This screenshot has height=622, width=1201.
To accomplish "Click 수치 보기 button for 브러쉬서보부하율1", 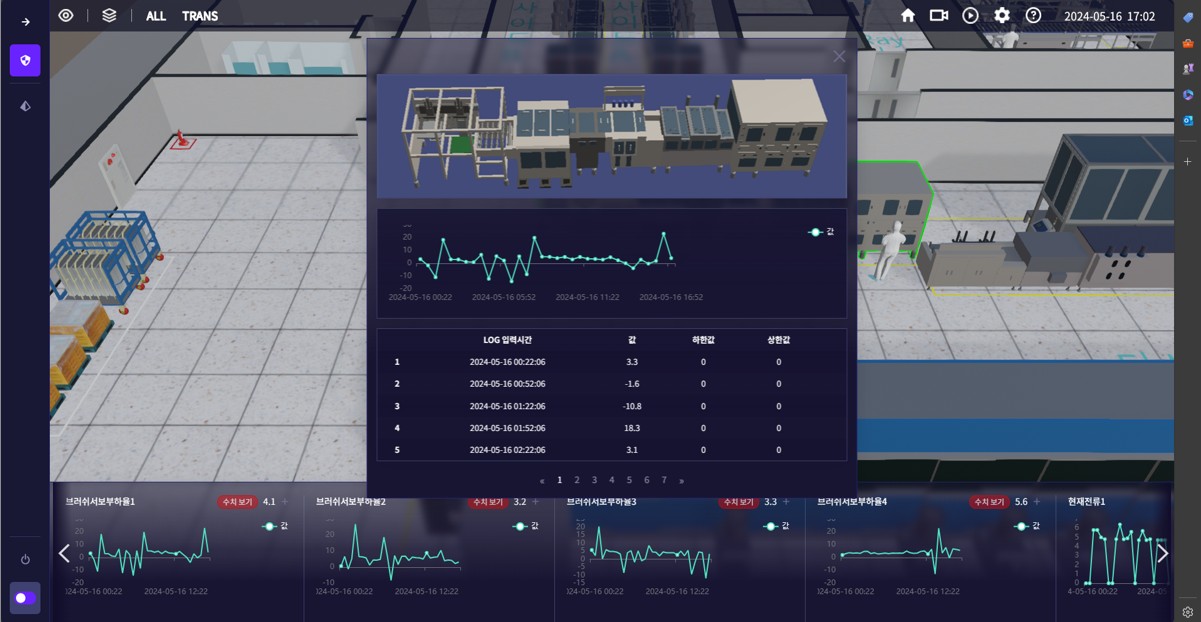I will coord(237,502).
